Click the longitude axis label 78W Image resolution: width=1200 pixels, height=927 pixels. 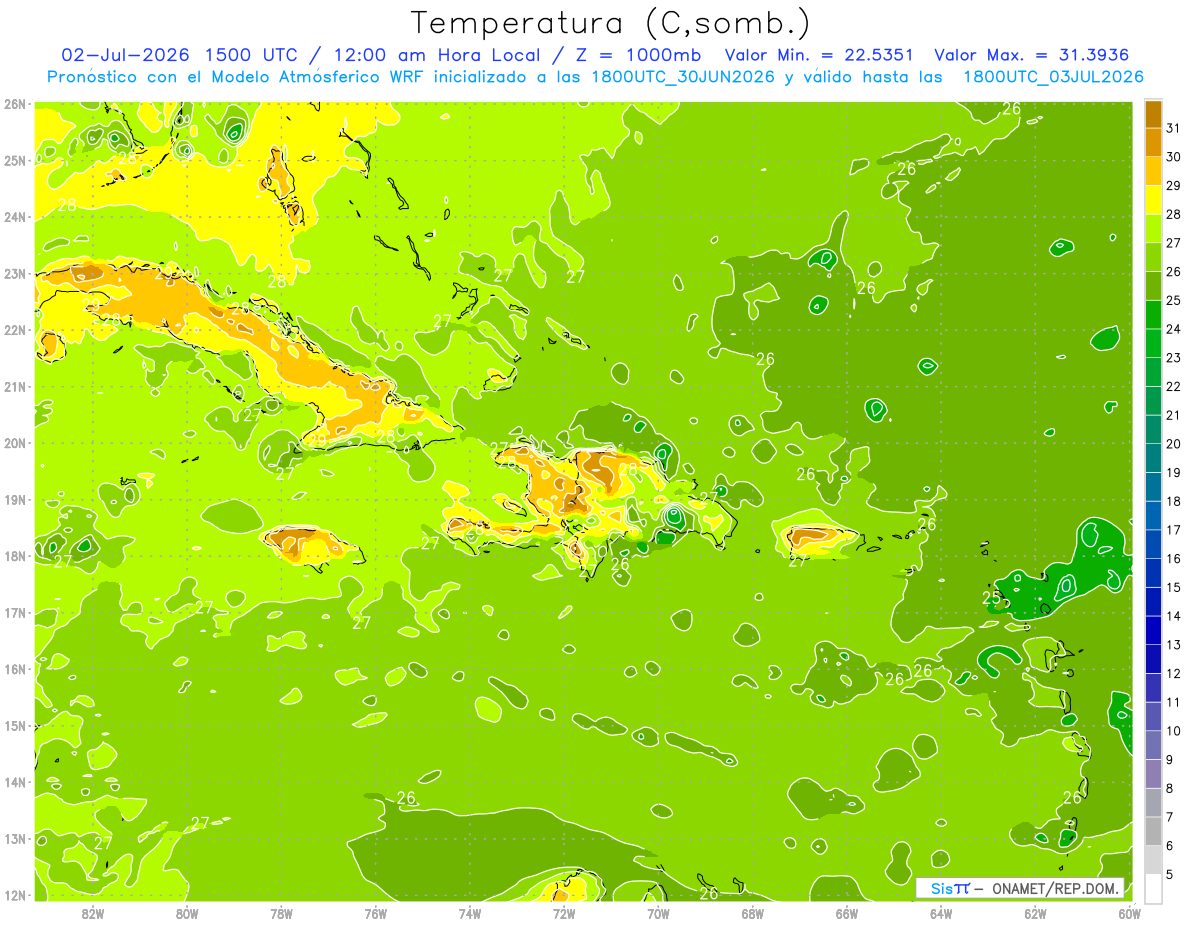click(281, 913)
